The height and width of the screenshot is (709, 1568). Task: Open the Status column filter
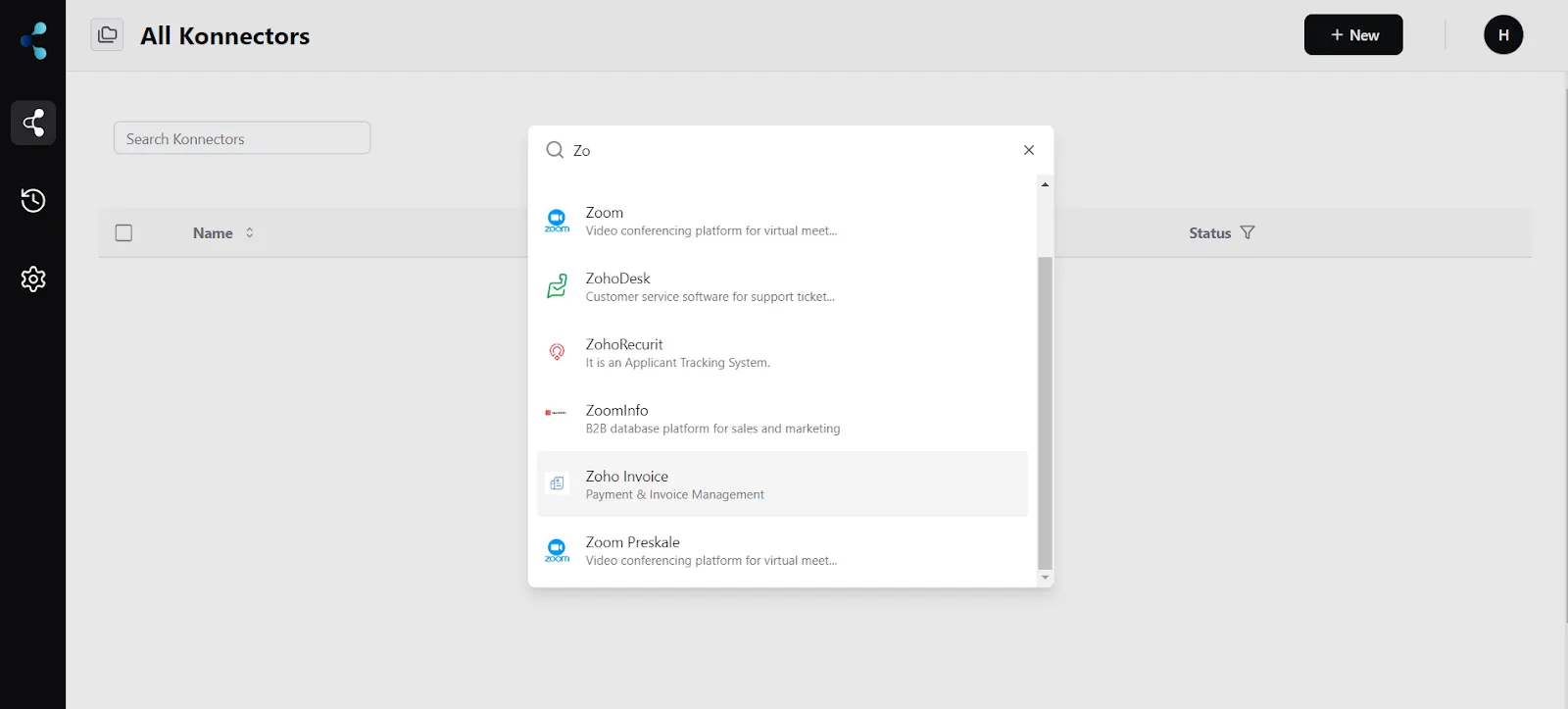(x=1248, y=232)
